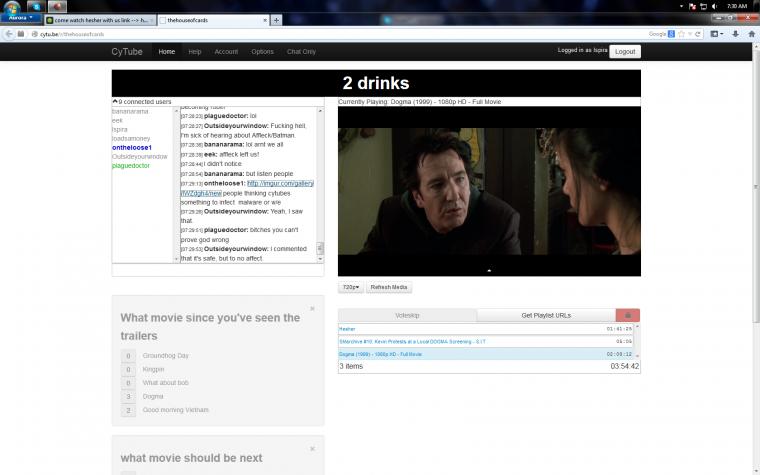Open the downloads arrow panel
This screenshot has width=760, height=475.
pos(735,34)
